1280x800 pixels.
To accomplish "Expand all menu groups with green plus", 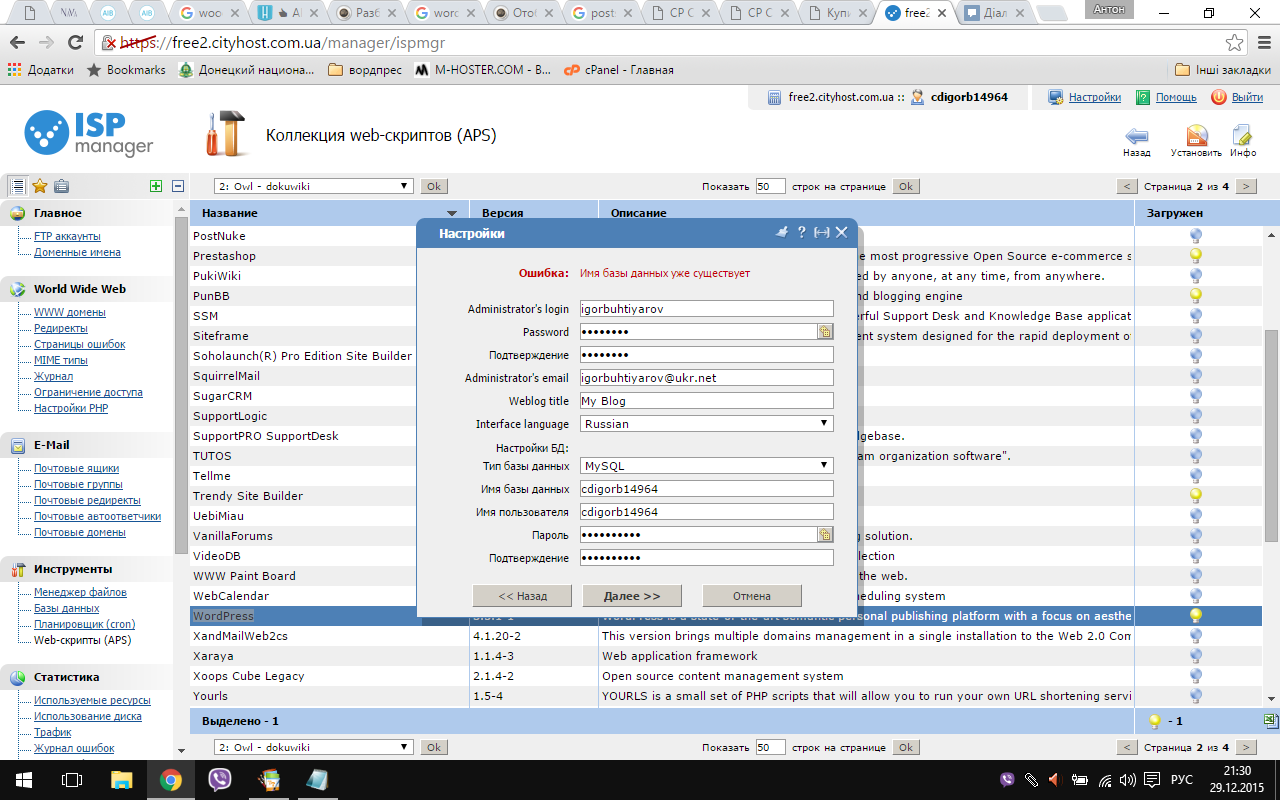I will [x=155, y=186].
